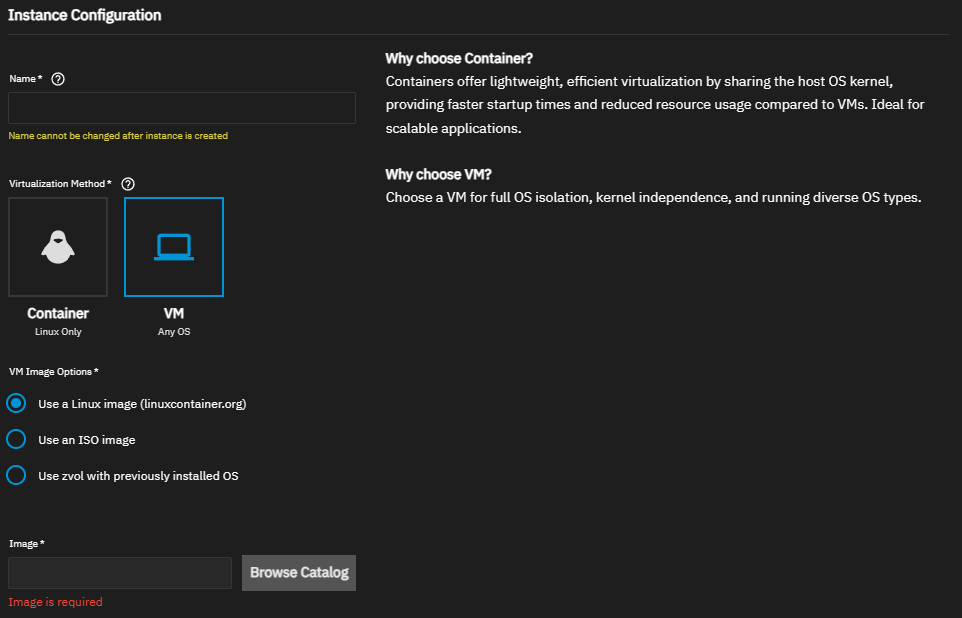Click the 'Any OS' caption text
Viewport: 962px width, 618px height.
coord(174,332)
